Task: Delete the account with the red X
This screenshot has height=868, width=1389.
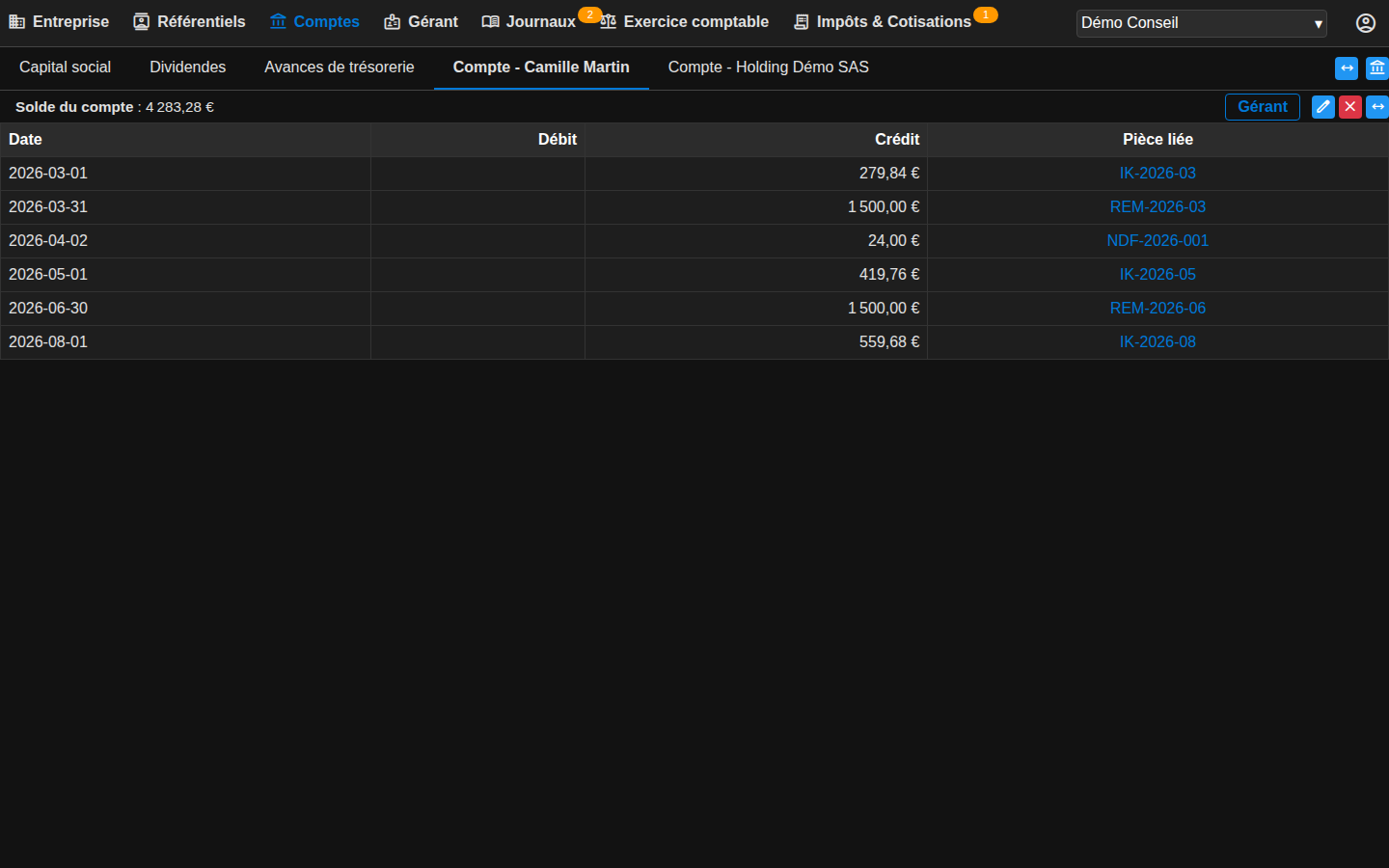Action: click(1350, 107)
